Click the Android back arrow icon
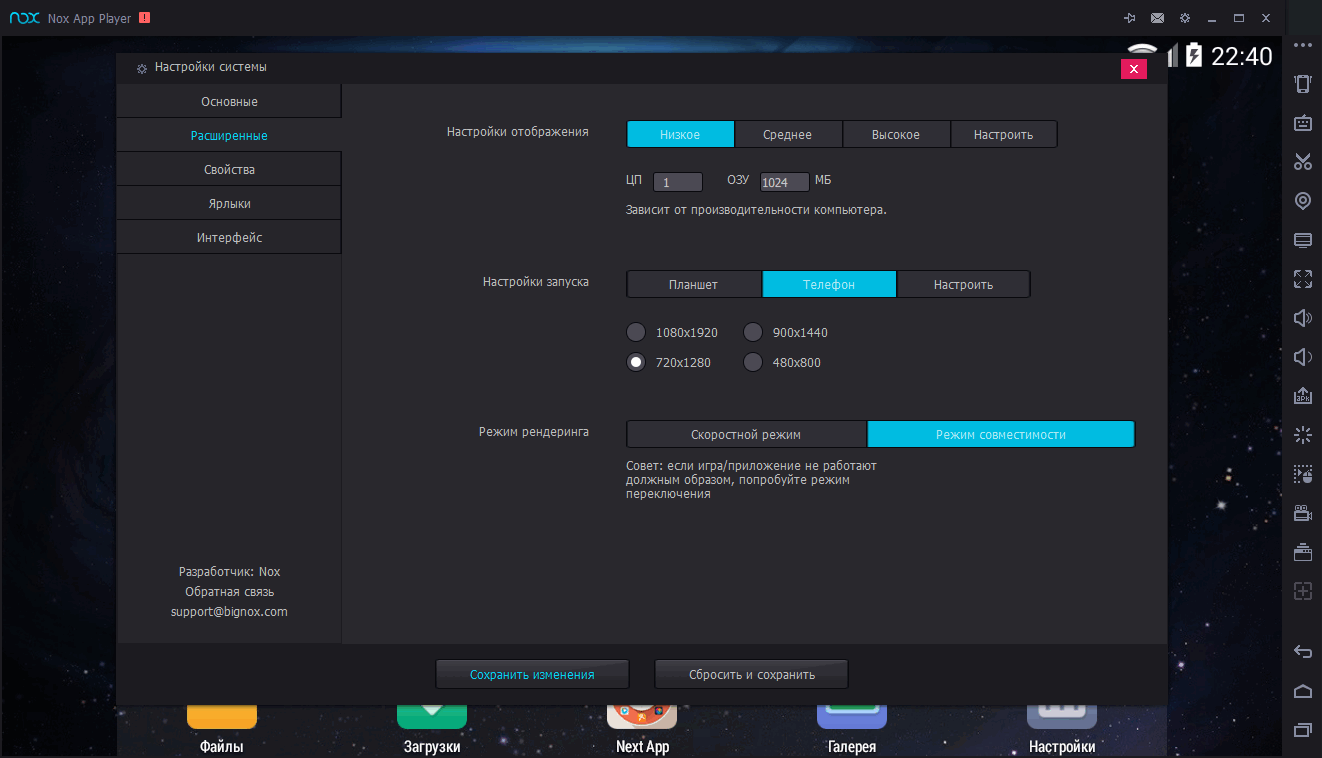This screenshot has height=758, width=1322. tap(1302, 651)
